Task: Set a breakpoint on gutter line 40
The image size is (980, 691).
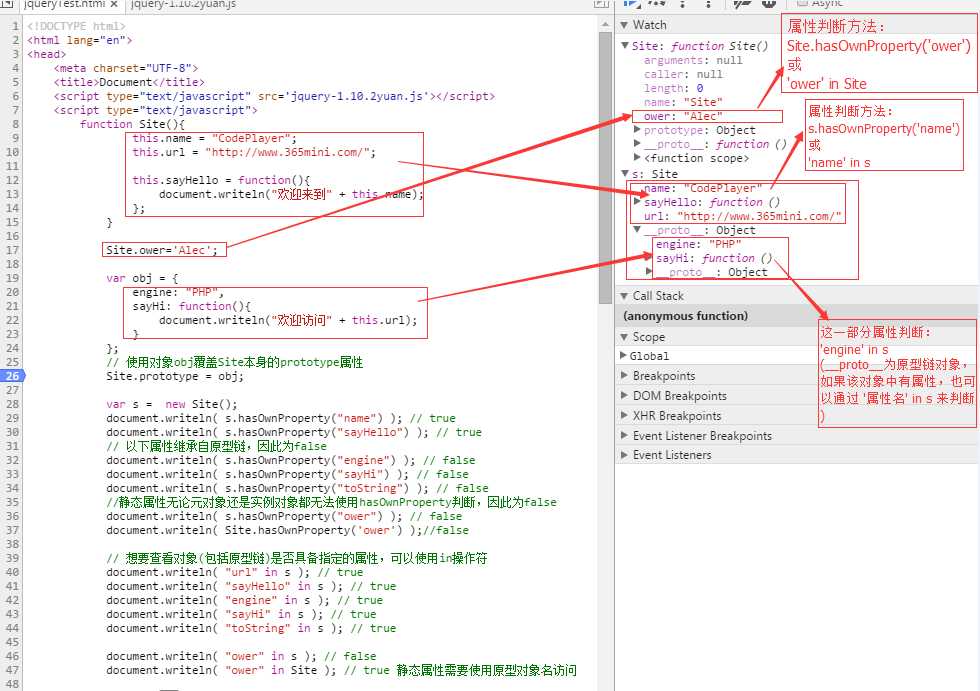Action: click(12, 572)
